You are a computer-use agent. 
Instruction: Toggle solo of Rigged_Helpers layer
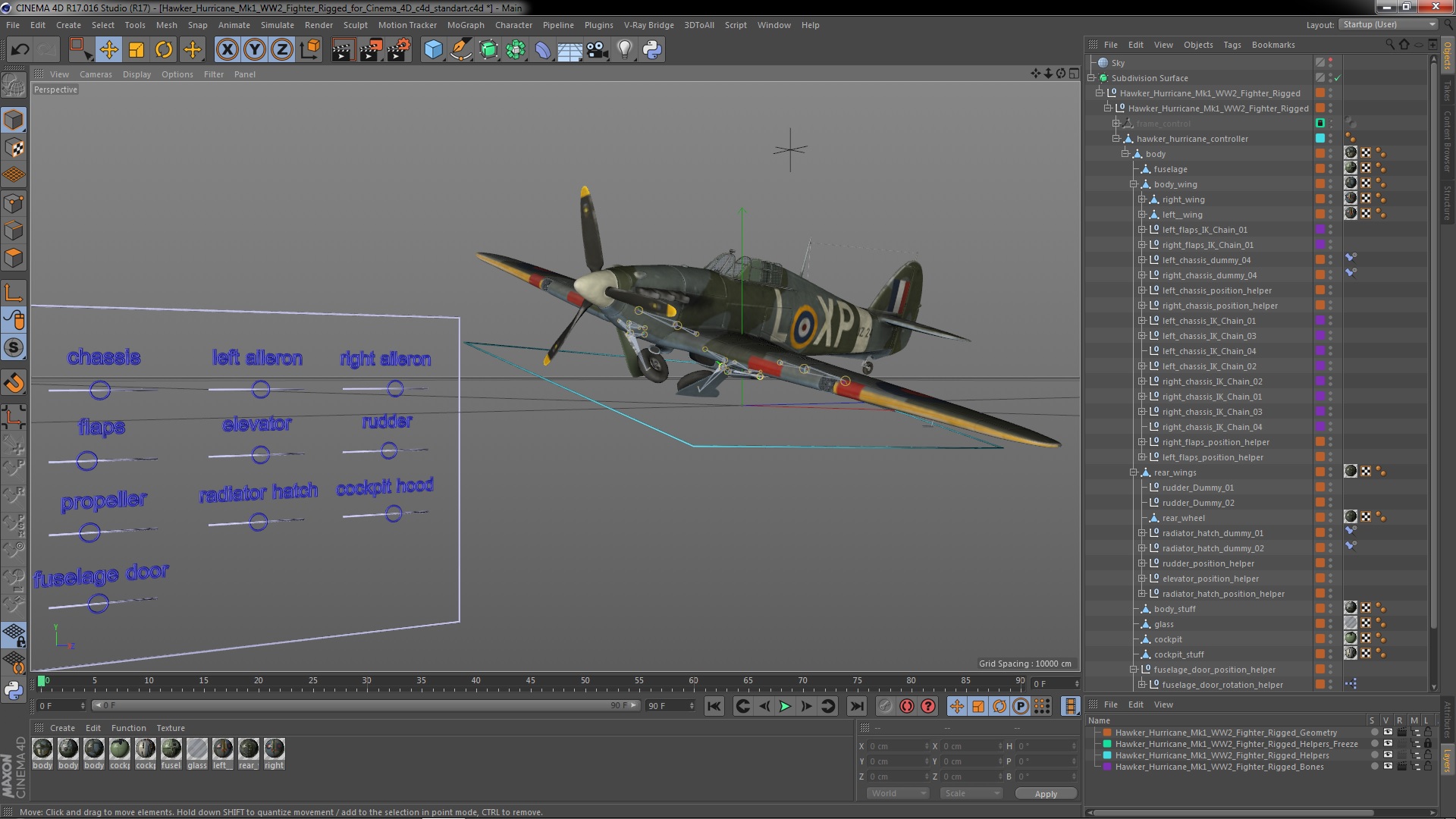(x=1374, y=755)
